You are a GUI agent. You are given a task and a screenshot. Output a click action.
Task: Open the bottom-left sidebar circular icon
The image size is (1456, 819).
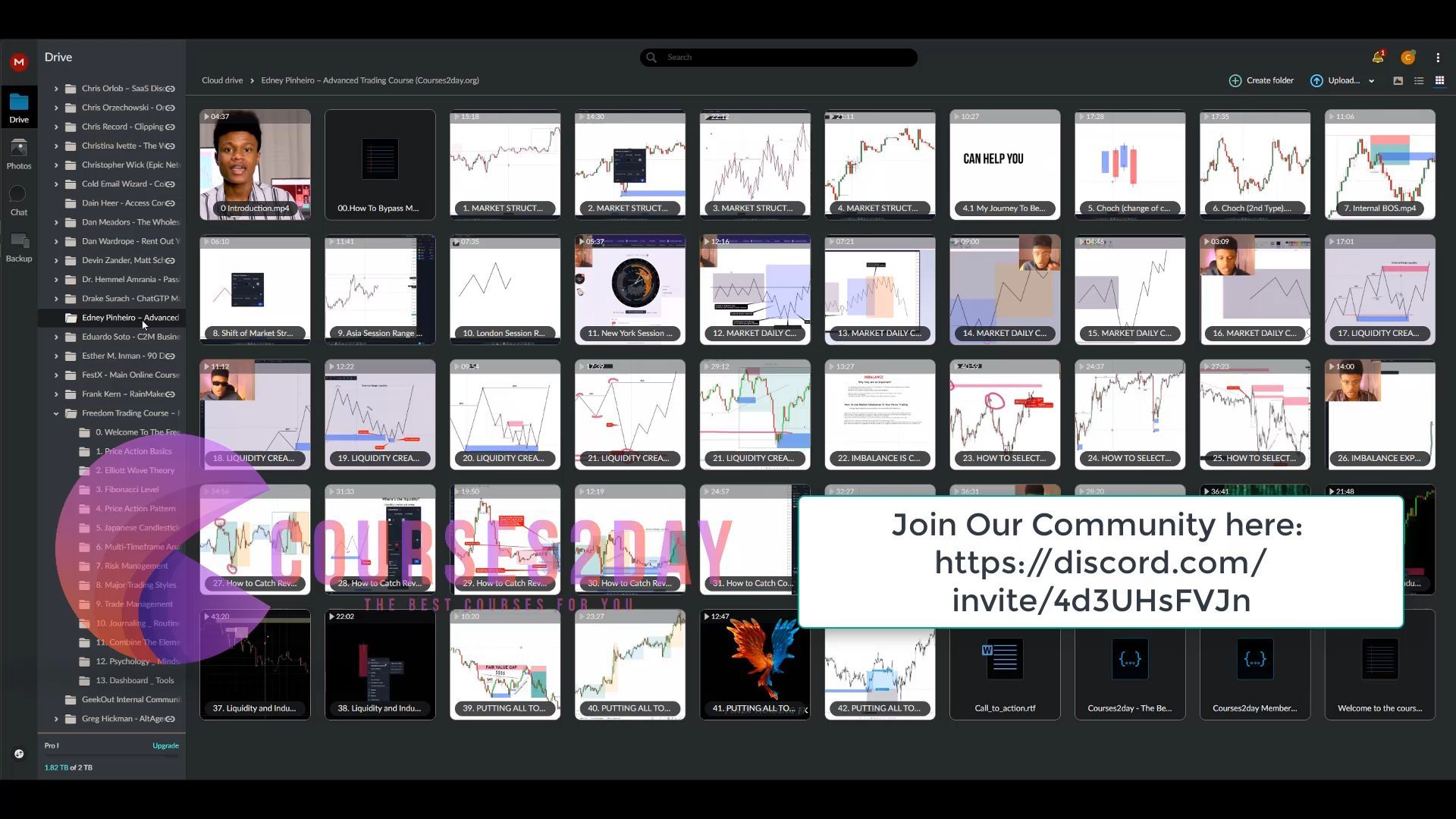click(x=19, y=754)
